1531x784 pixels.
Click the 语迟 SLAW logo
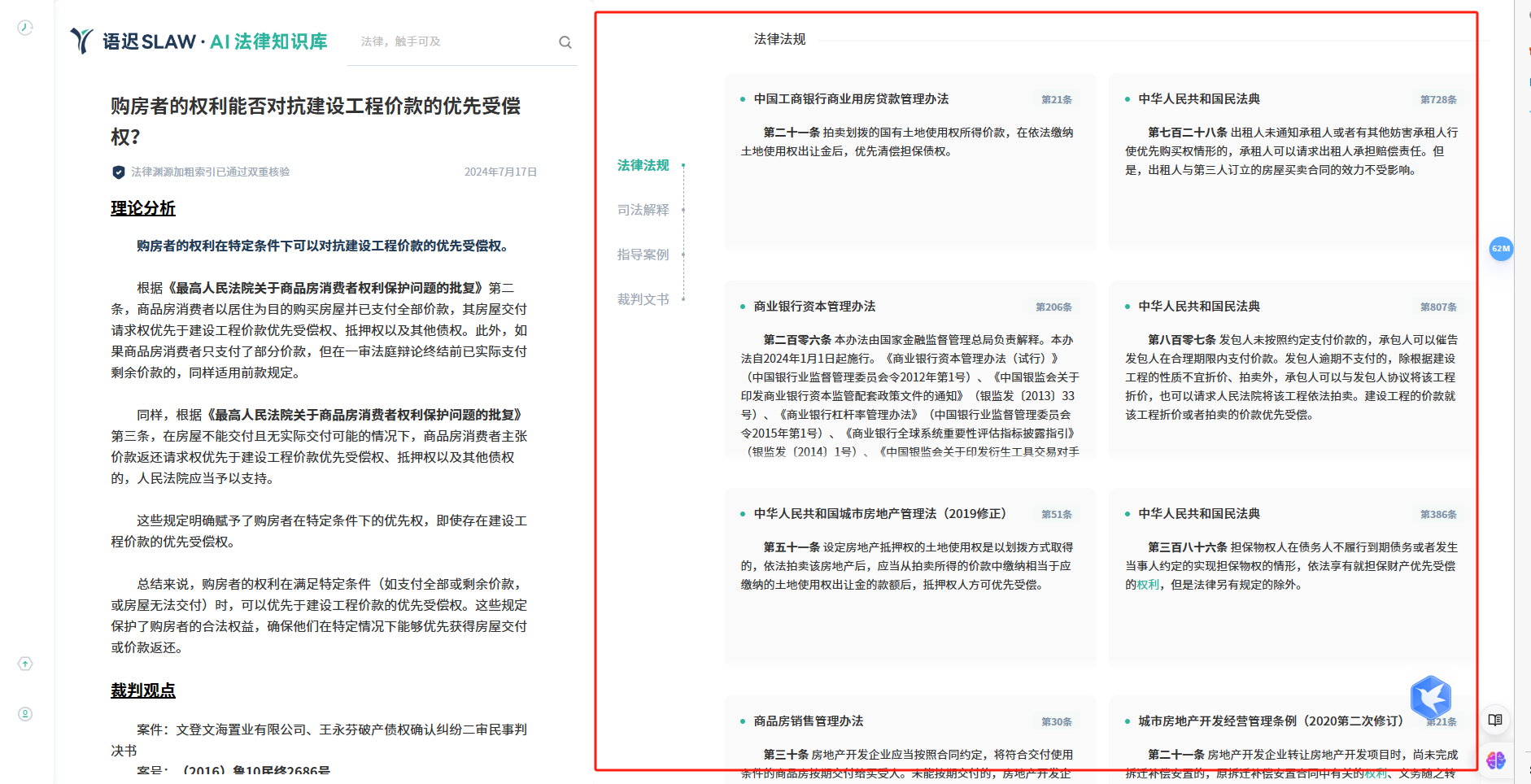click(x=198, y=41)
